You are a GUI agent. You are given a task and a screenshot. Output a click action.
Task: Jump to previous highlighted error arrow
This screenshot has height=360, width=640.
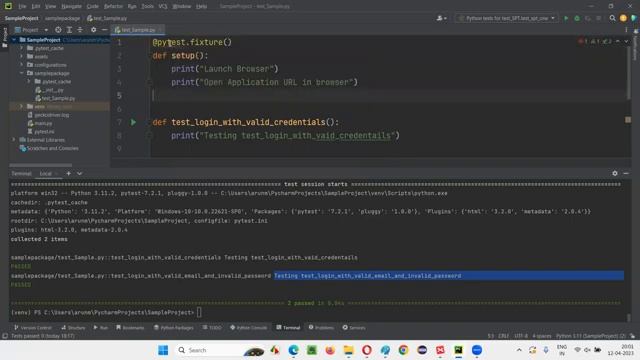click(618, 41)
